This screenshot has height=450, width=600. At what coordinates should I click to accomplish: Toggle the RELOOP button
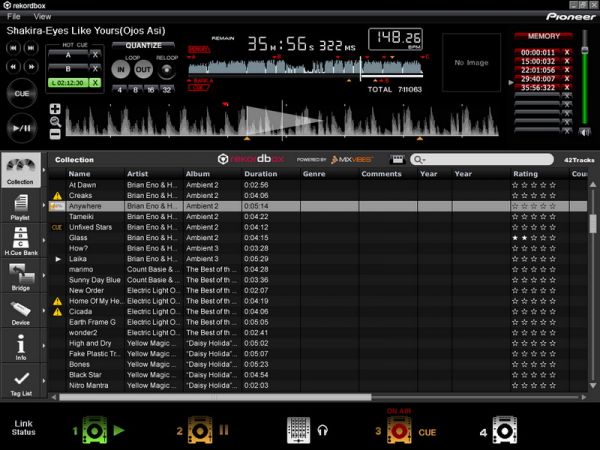166,70
